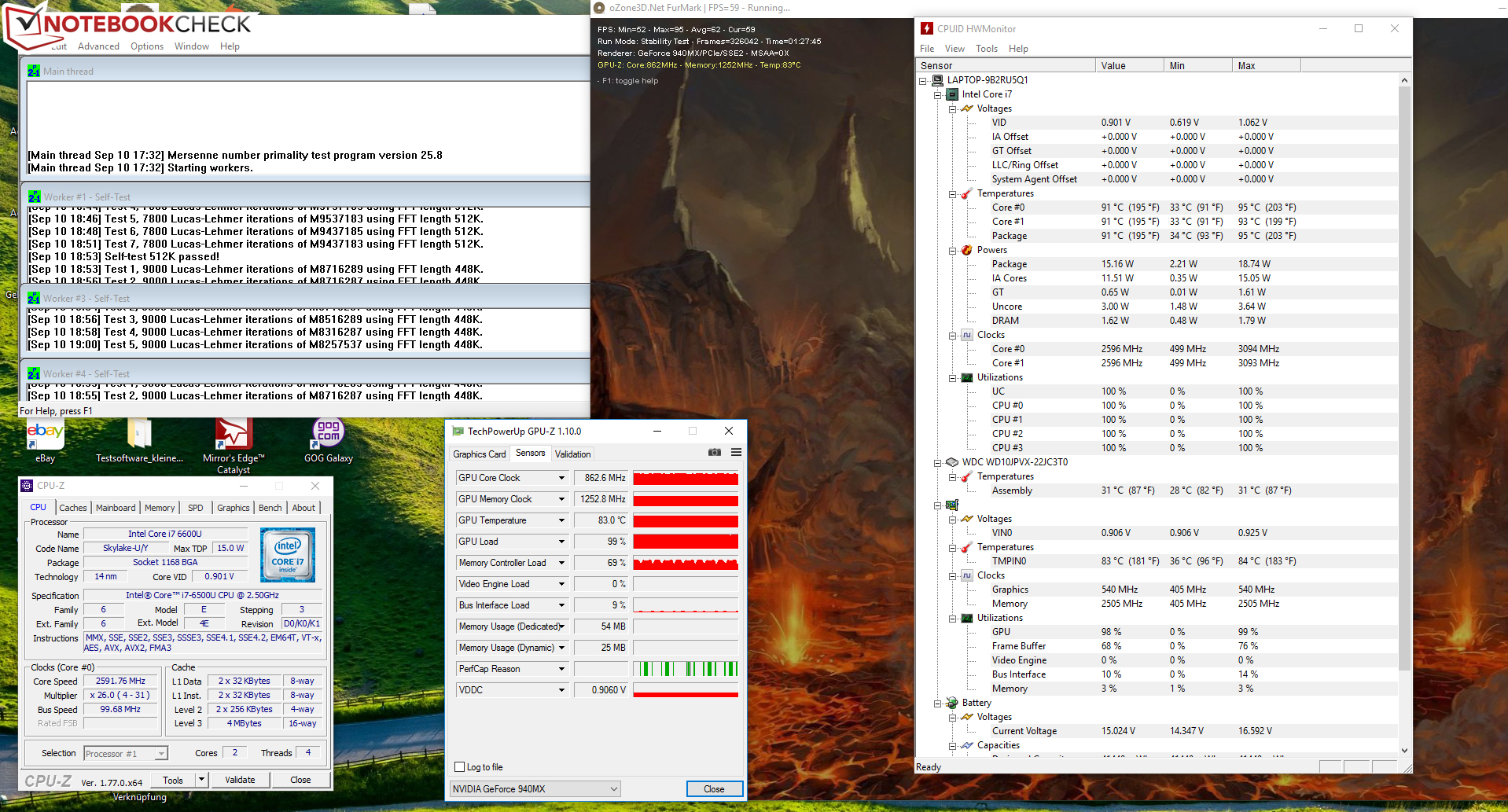This screenshot has width=1508, height=812.
Task: Collapse the Intel Core i7 tree node
Action: click(x=938, y=94)
